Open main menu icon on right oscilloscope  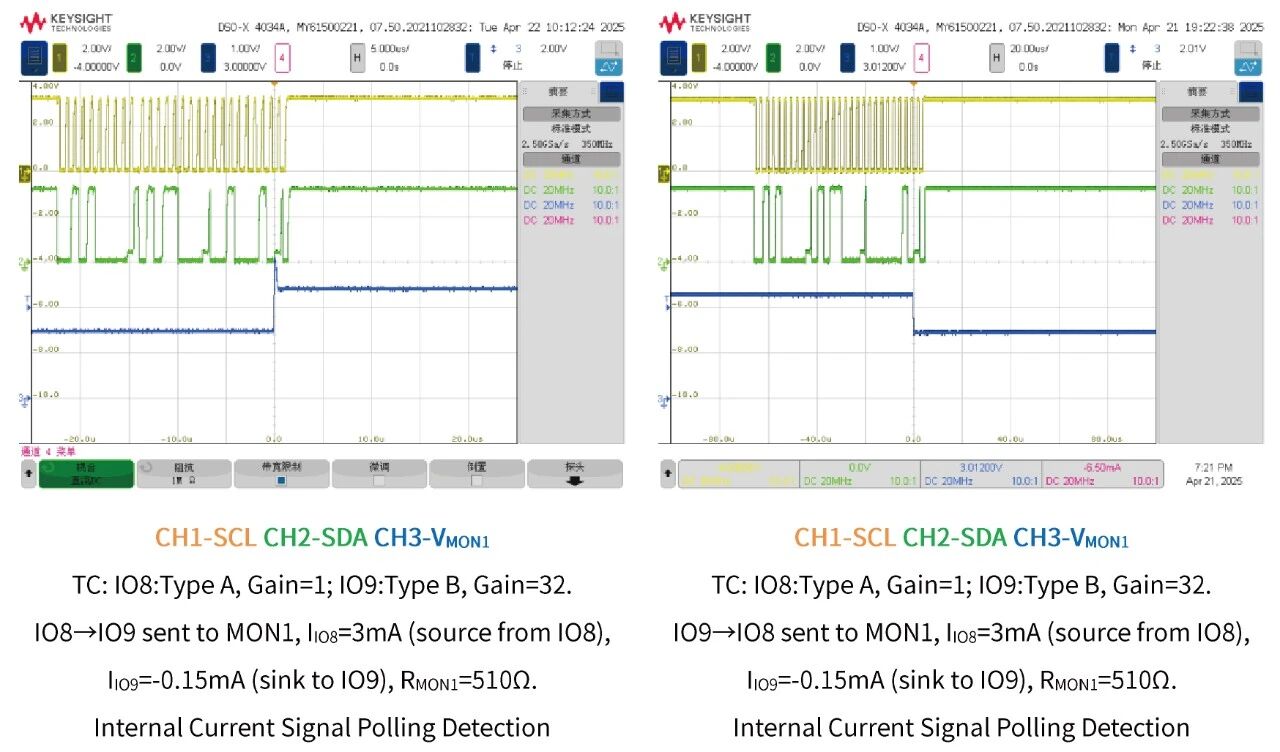point(672,59)
